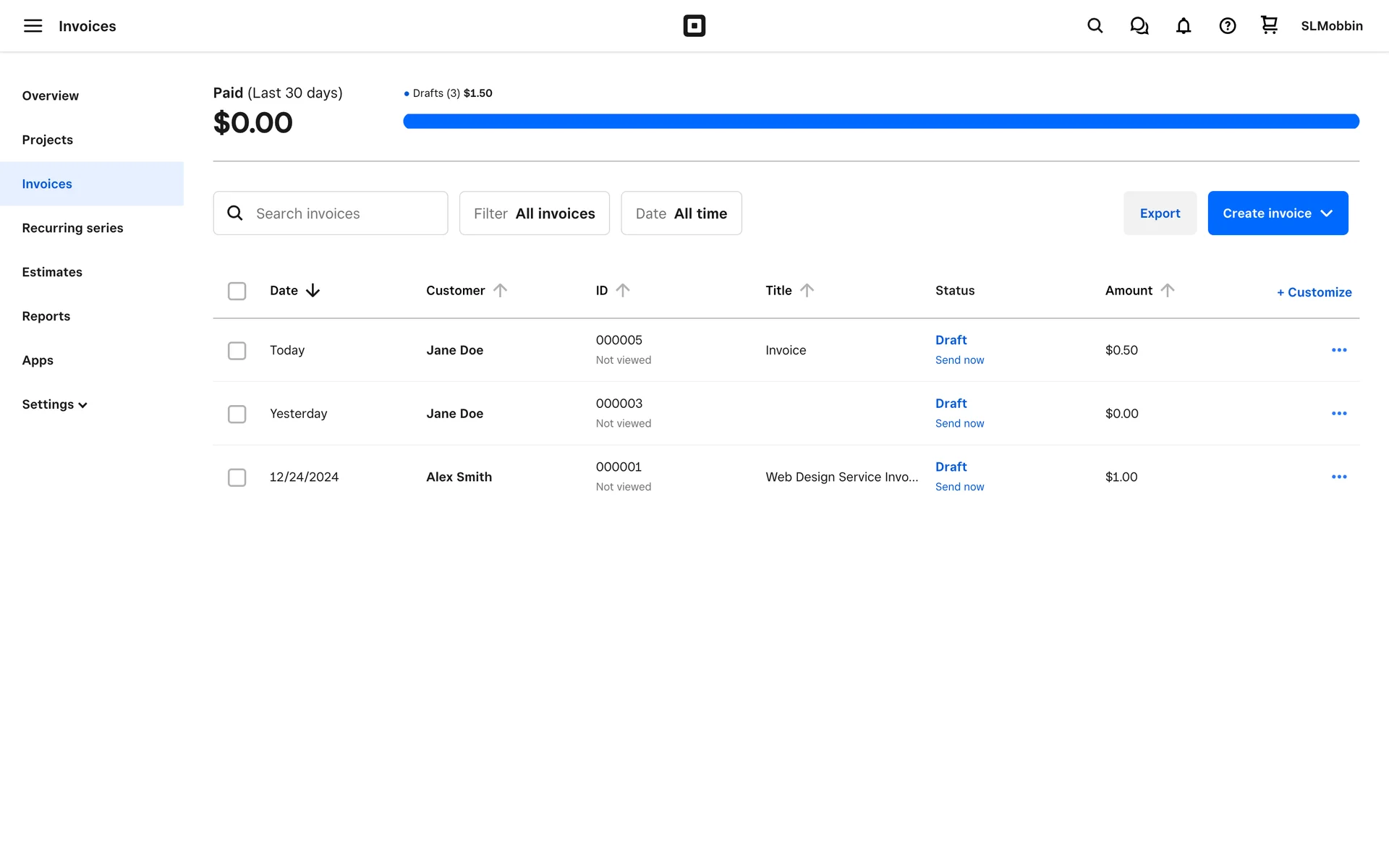This screenshot has width=1389, height=868.
Task: Tick the select-all invoices checkbox
Action: click(237, 291)
